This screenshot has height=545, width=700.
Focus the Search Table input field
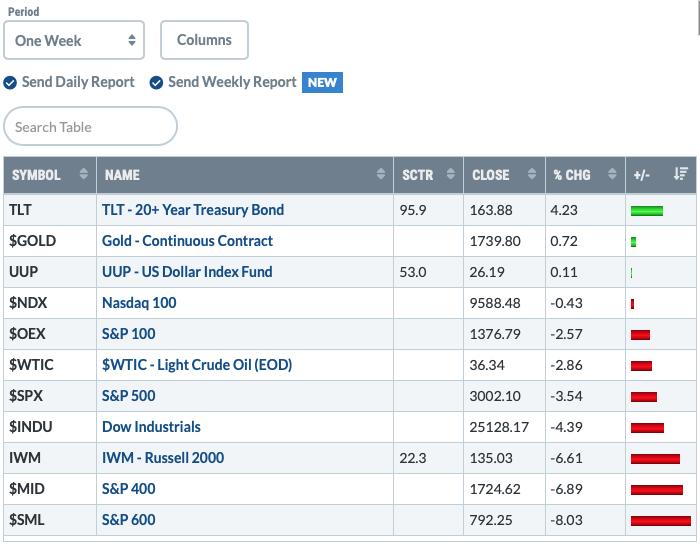click(x=90, y=126)
